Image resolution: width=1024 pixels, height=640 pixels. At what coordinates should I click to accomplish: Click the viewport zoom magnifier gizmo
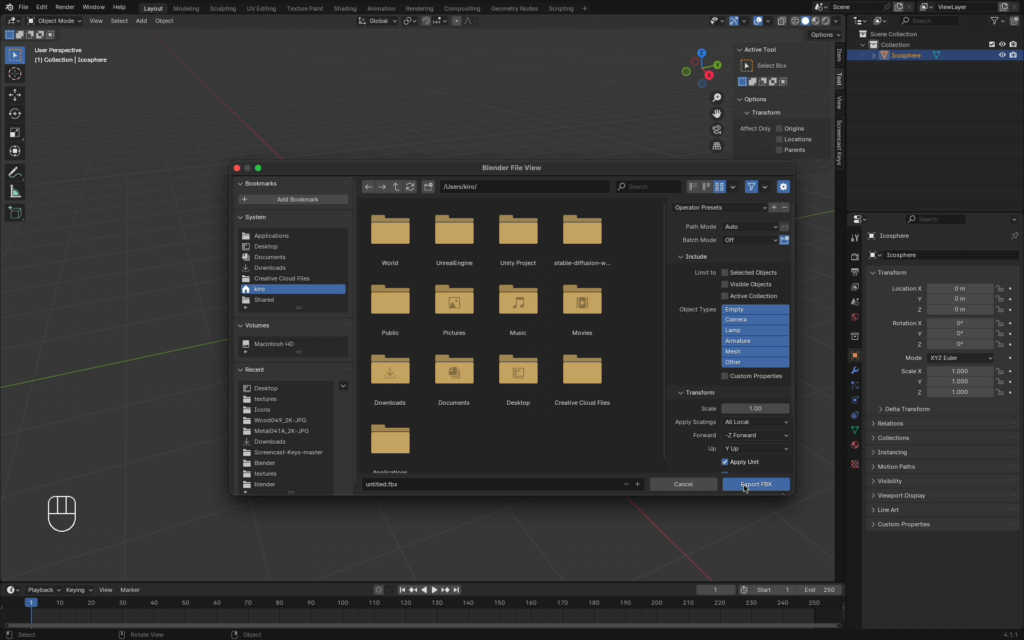pyautogui.click(x=716, y=98)
